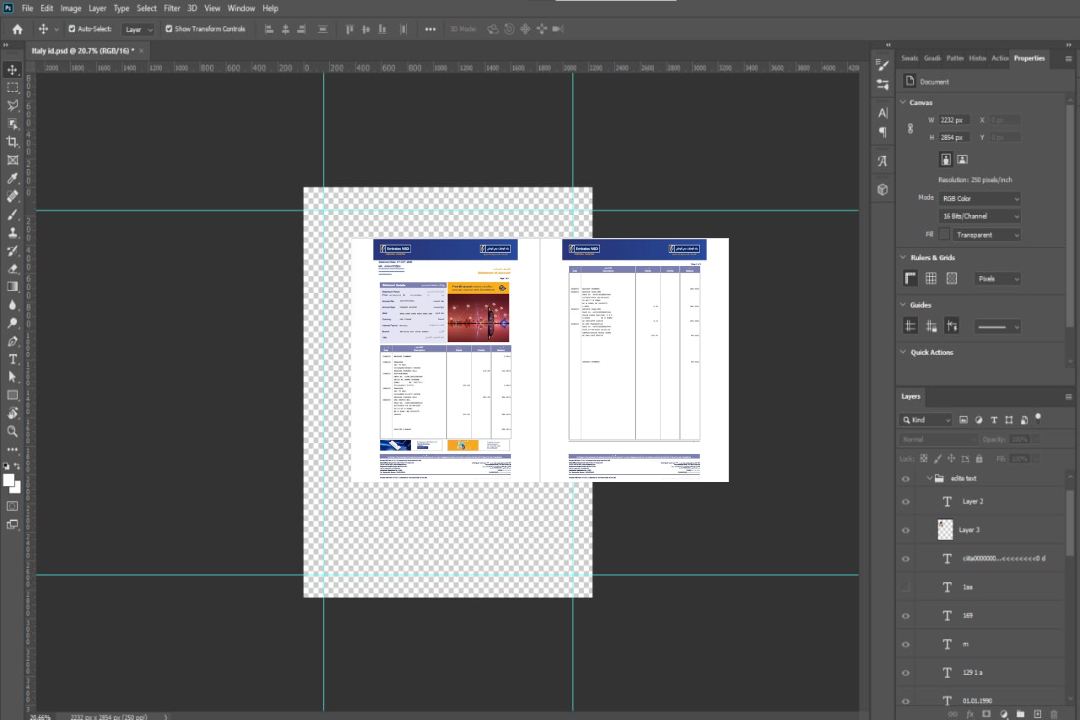The width and height of the screenshot is (1080, 720).
Task: Hide the Layer 2 text layer
Action: pyautogui.click(x=906, y=502)
